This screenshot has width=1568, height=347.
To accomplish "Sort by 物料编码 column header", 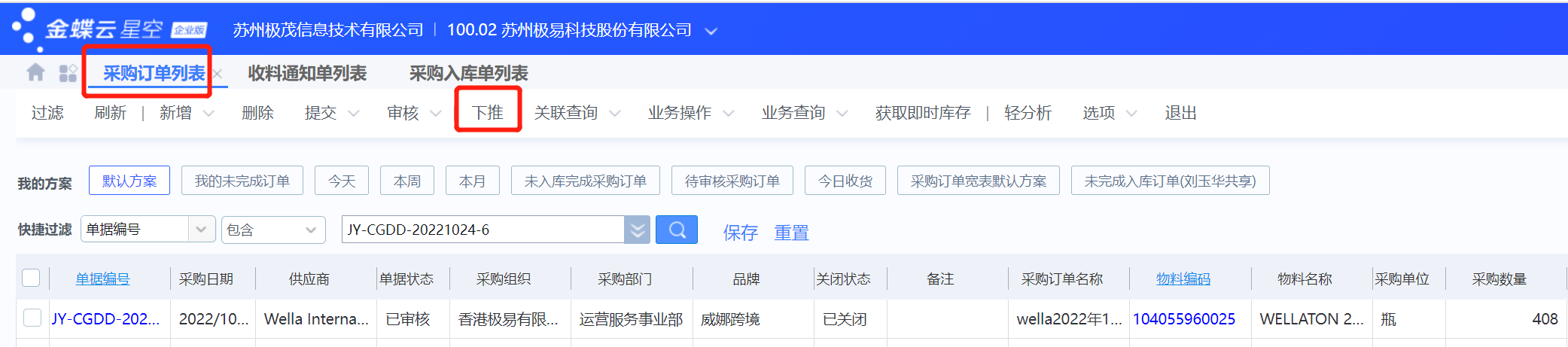I will click(1183, 279).
